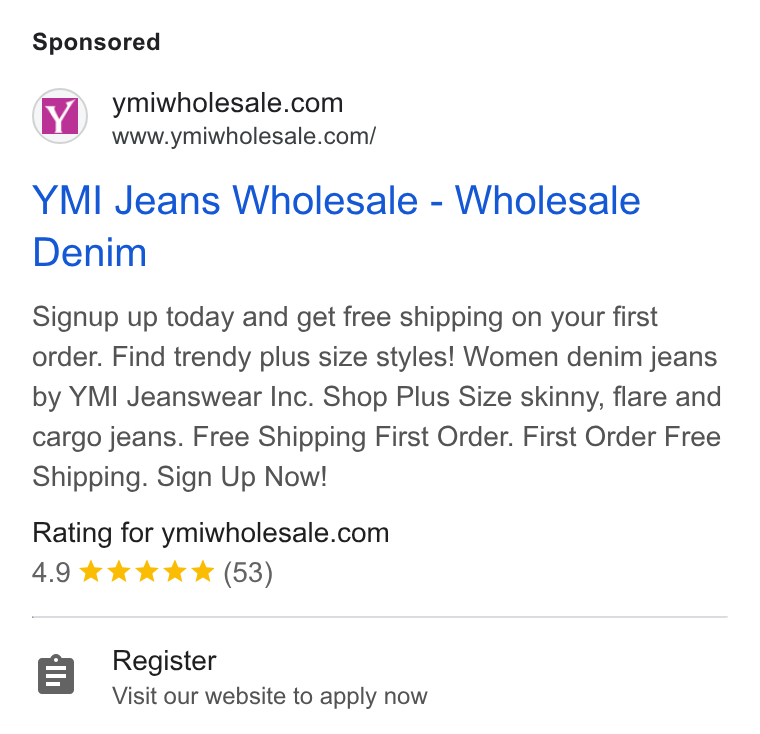760x734 pixels.
Task: Open the www.ymiwholesale.com/ display URL
Action: tap(244, 136)
